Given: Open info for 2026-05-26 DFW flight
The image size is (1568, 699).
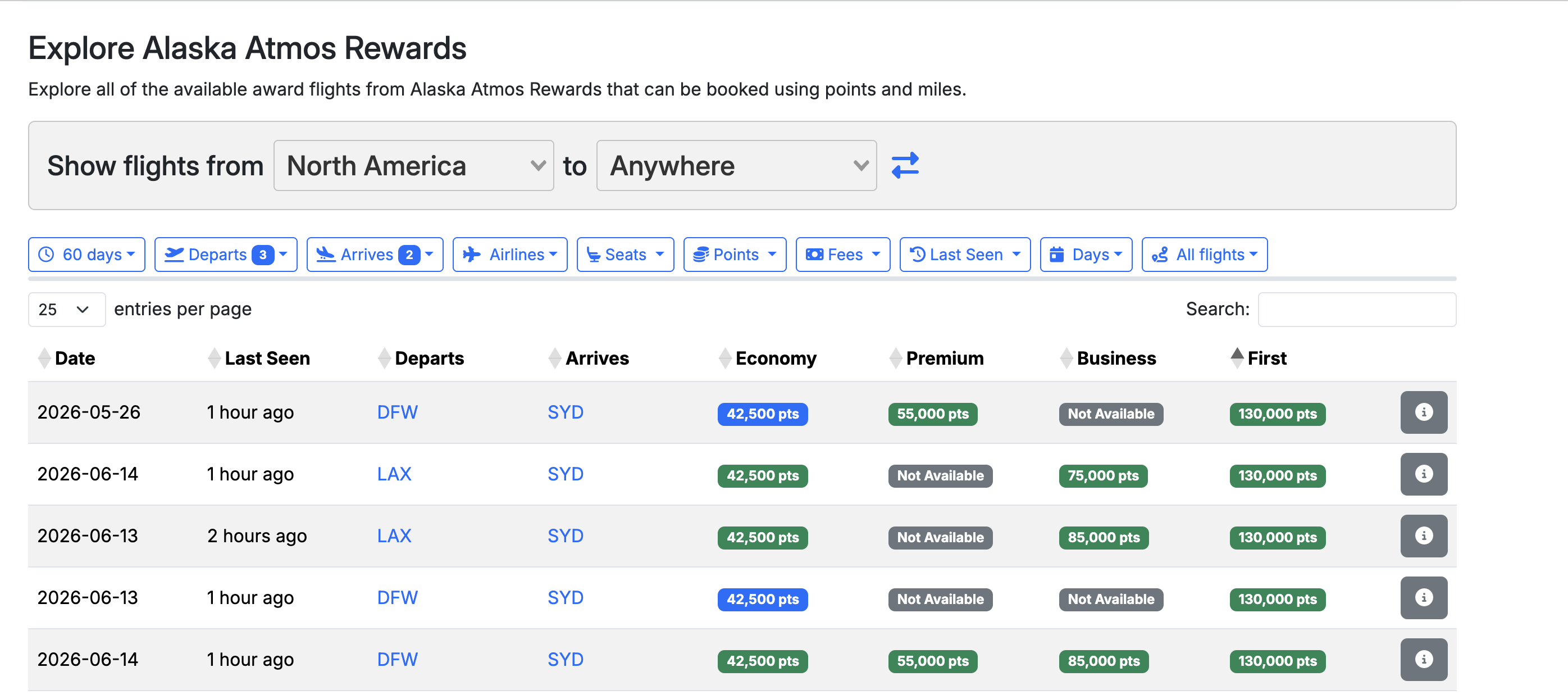Looking at the screenshot, I should click(1423, 412).
